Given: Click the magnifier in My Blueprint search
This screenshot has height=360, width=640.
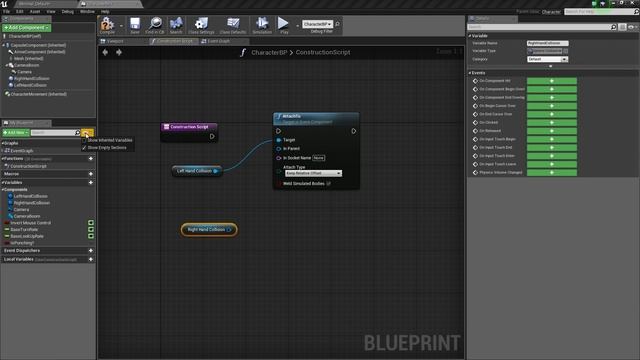Looking at the screenshot, I should pos(78,133).
